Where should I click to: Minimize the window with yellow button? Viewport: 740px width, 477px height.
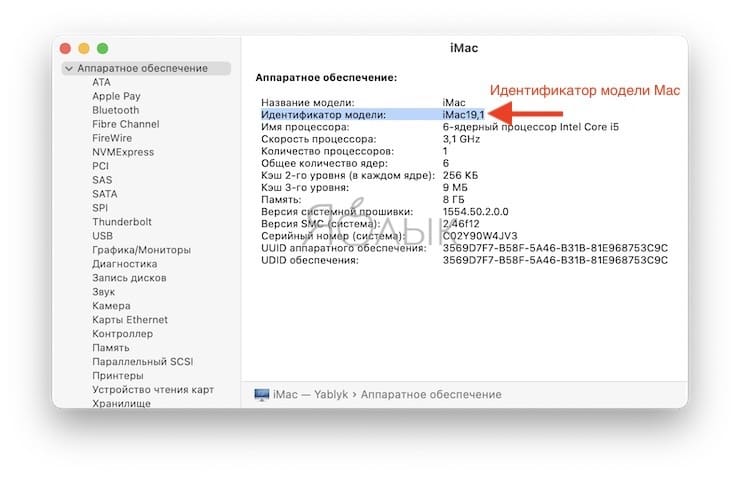(84, 48)
